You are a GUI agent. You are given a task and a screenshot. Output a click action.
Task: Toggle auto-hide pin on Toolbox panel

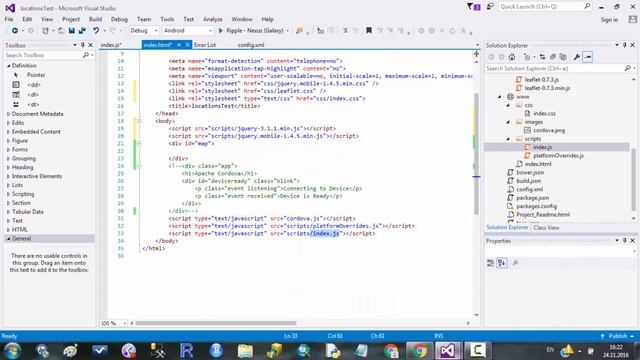(x=82, y=45)
